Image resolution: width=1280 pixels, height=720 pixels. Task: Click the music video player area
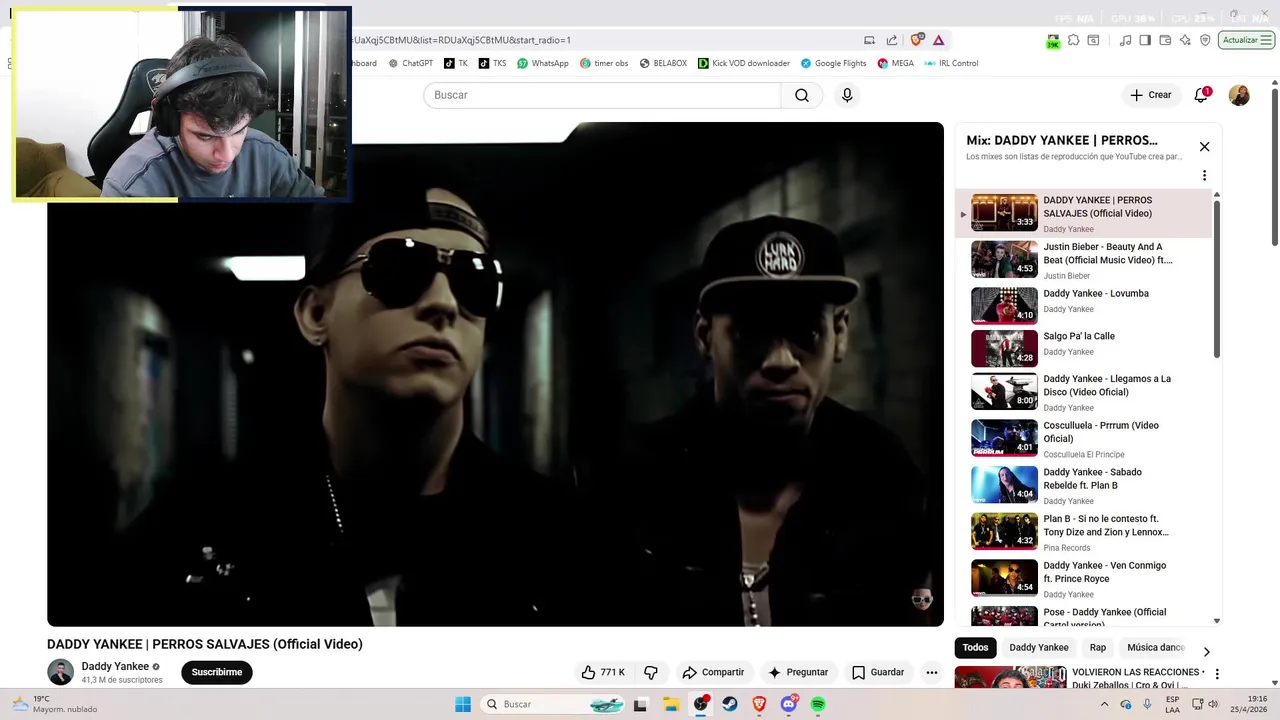(495, 374)
